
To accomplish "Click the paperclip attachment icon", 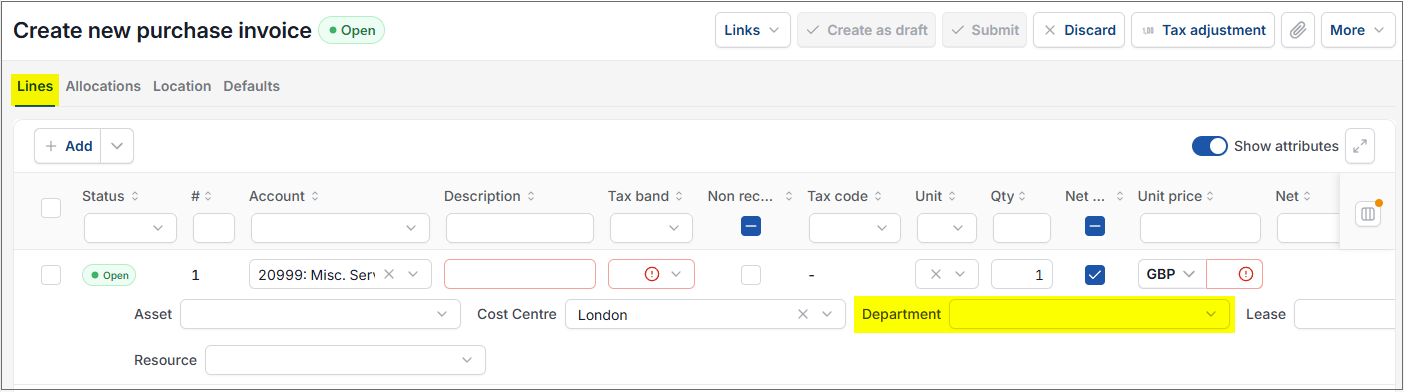I will (x=1297, y=30).
